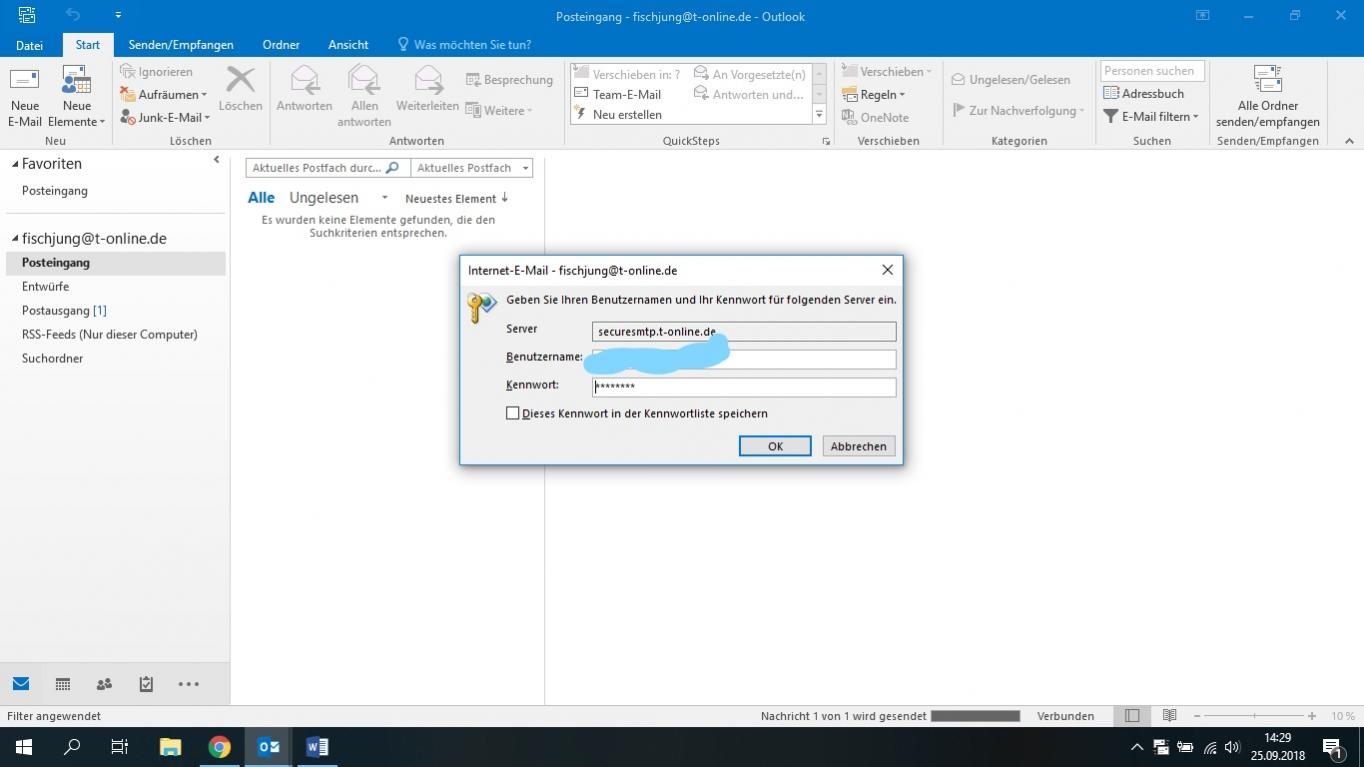This screenshot has height=767, width=1364.
Task: Click Abbrechen in the password dialog
Action: 858,446
